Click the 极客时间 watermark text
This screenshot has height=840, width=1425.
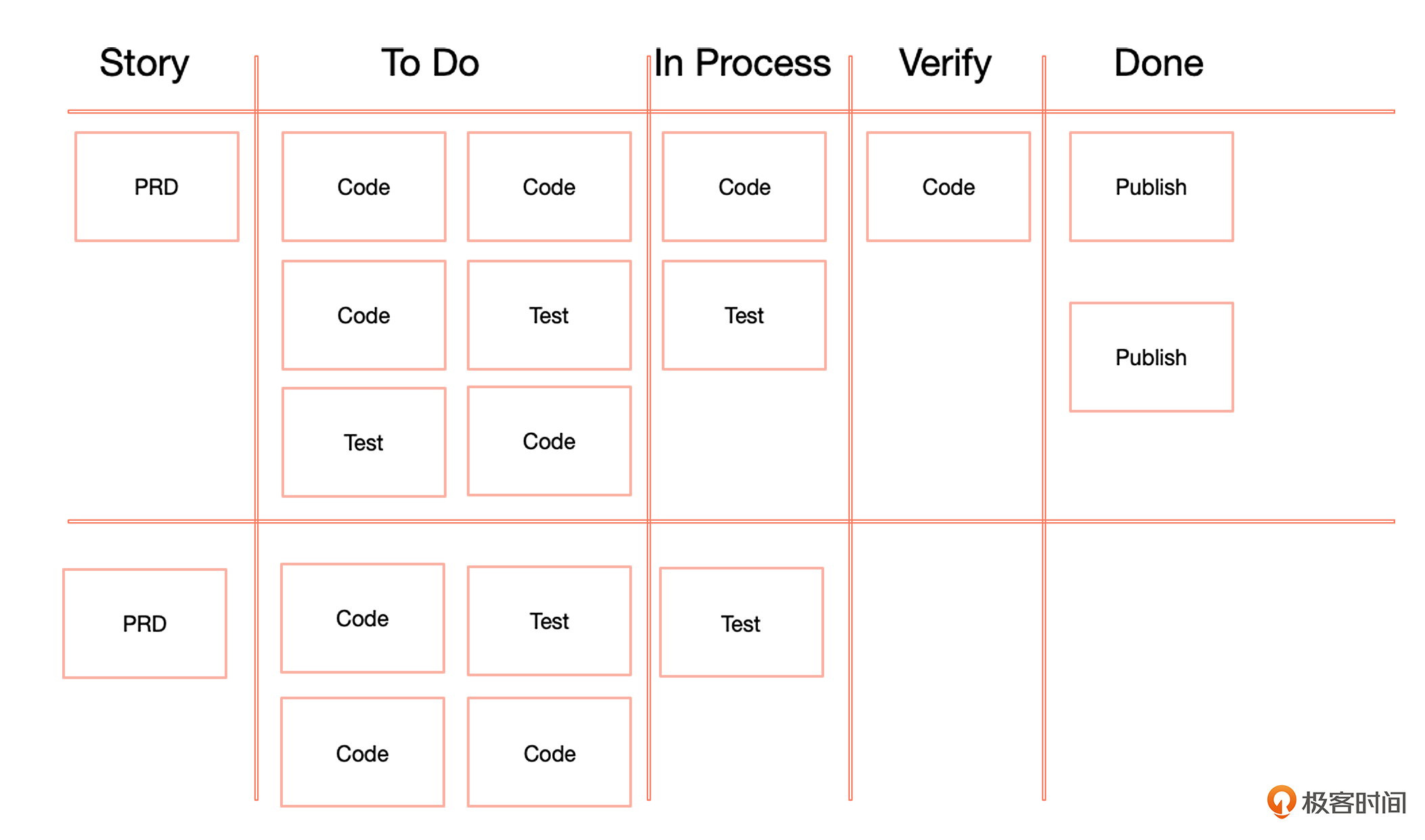point(1354,803)
